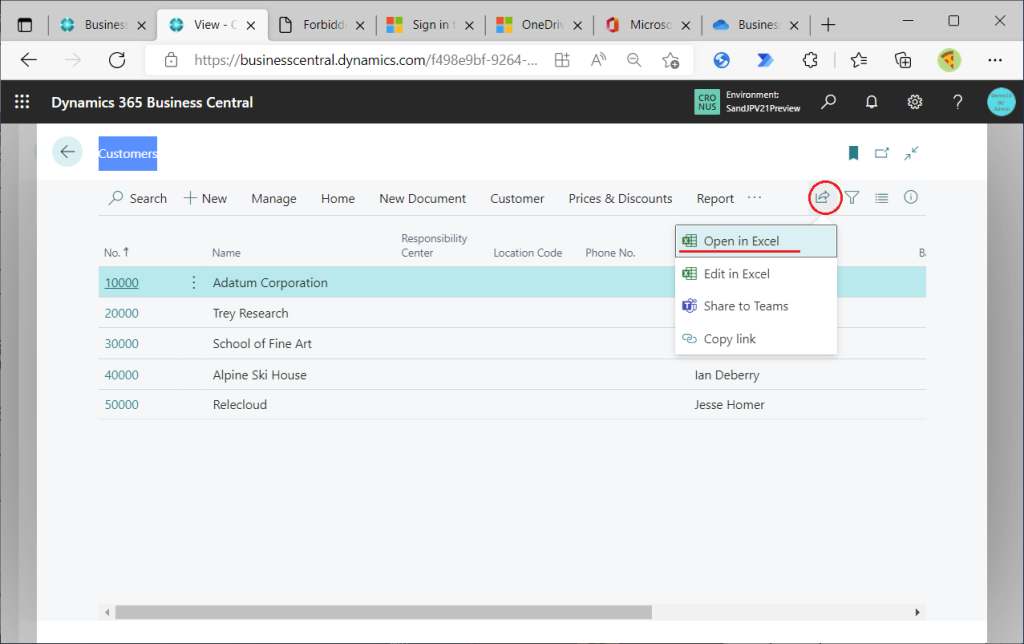Open notifications bell icon
This screenshot has width=1024, height=644.
point(871,102)
